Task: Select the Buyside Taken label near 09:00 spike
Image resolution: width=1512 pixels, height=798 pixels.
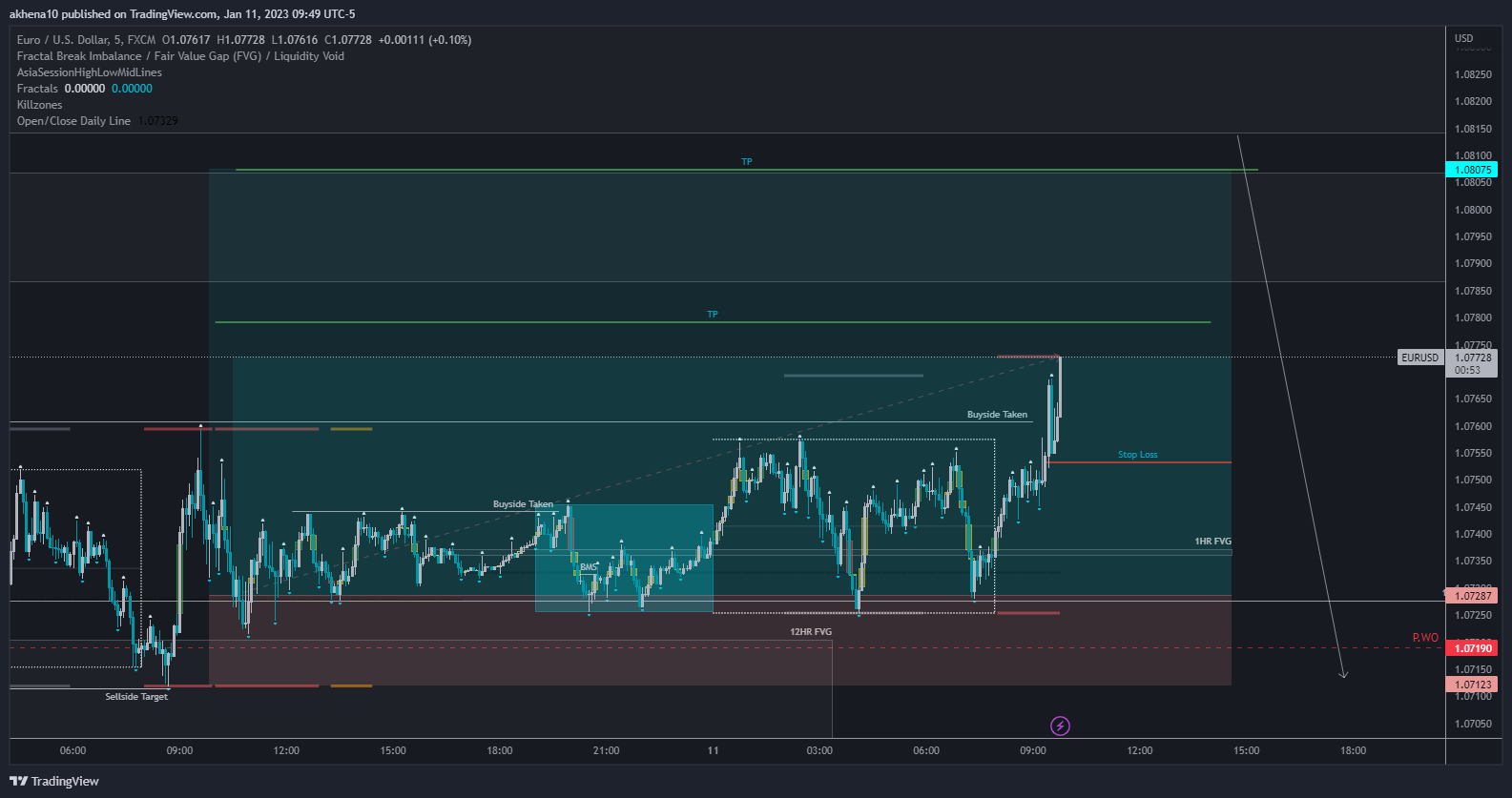Action: (997, 415)
